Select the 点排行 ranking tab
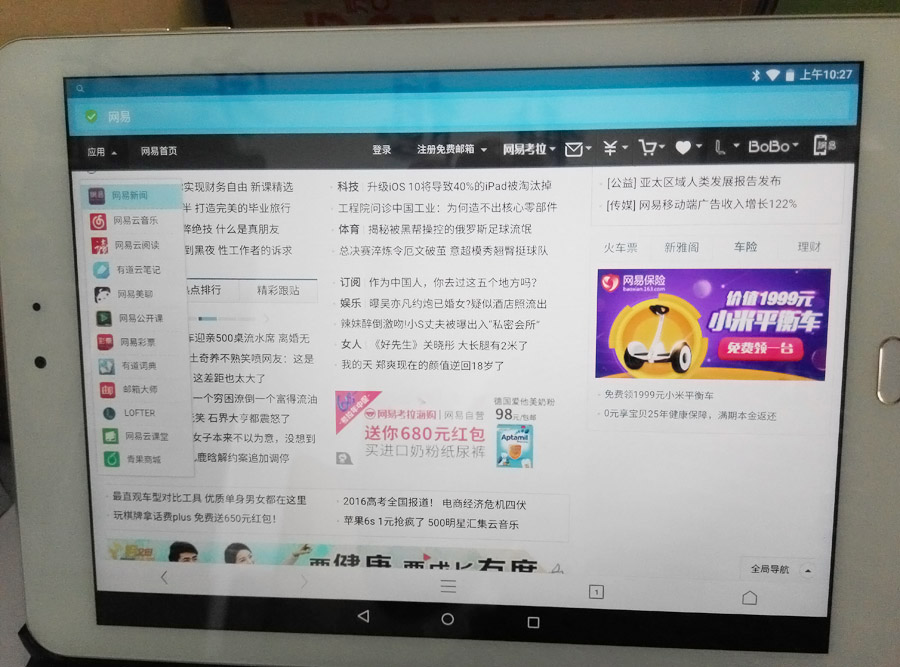Screen dimensions: 900x667 pos(205,289)
